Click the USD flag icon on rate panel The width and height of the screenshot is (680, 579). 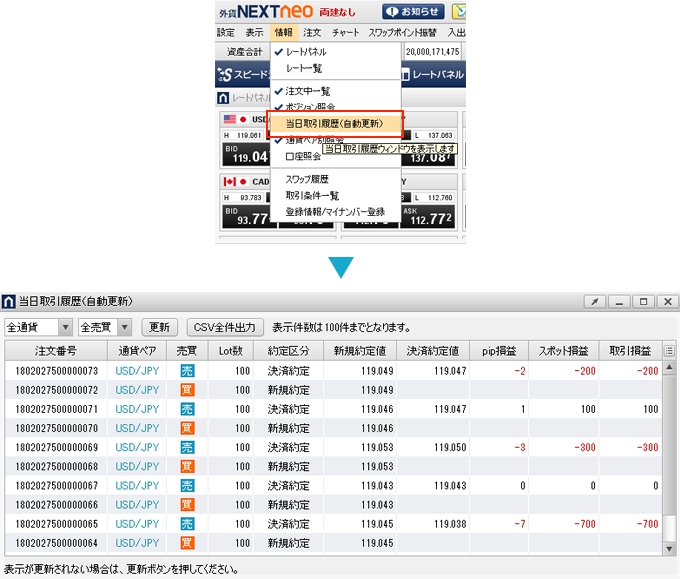[229, 118]
